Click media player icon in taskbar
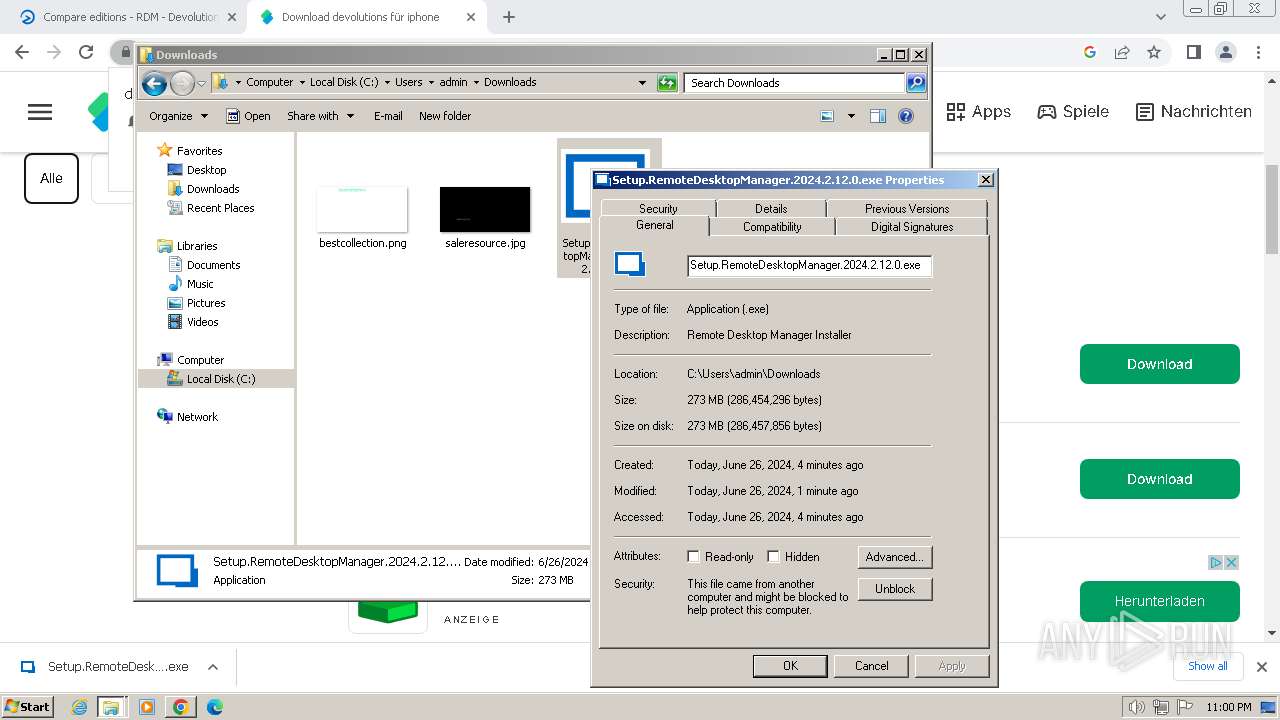The width and height of the screenshot is (1280, 720). [x=147, y=707]
